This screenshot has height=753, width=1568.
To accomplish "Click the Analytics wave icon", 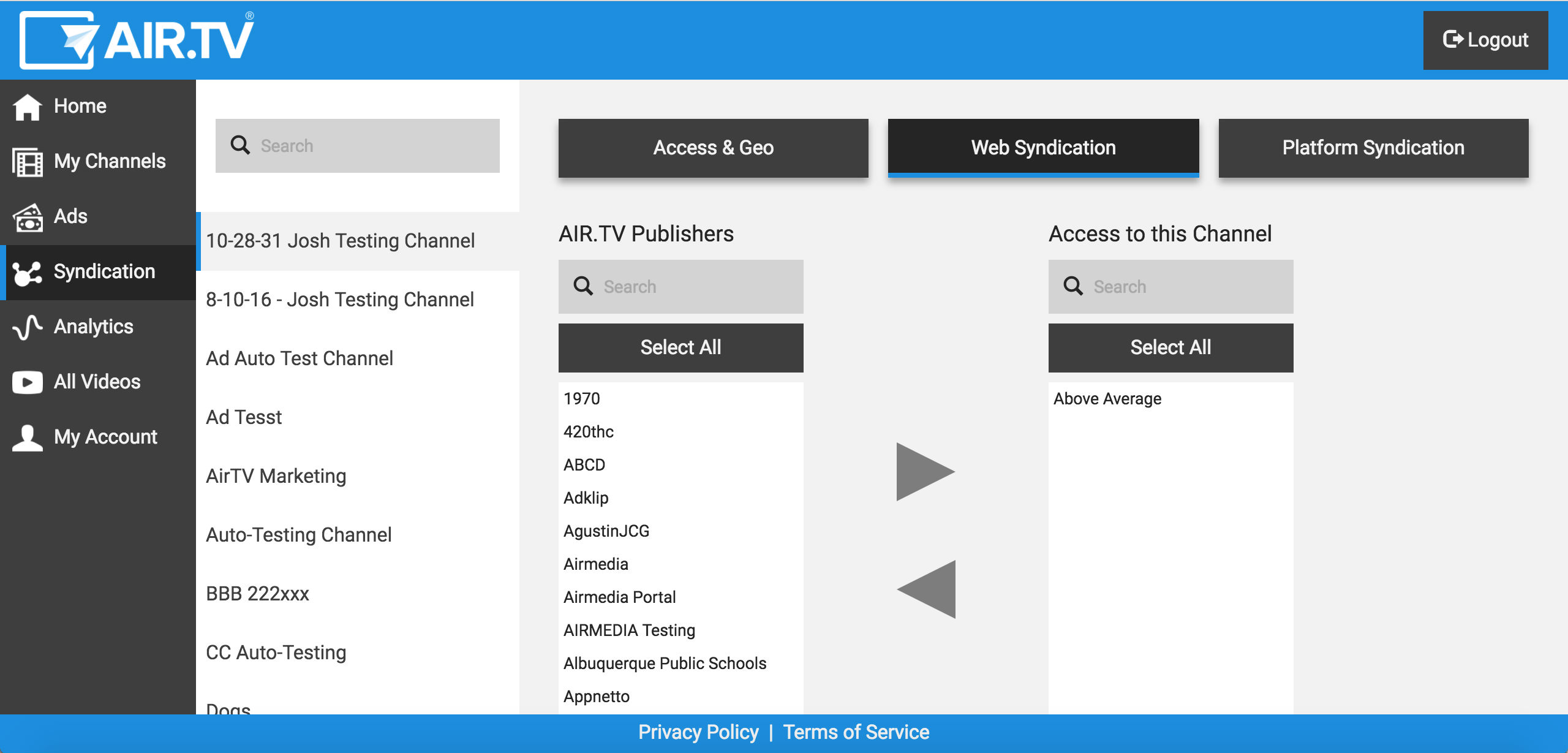I will pyautogui.click(x=27, y=327).
